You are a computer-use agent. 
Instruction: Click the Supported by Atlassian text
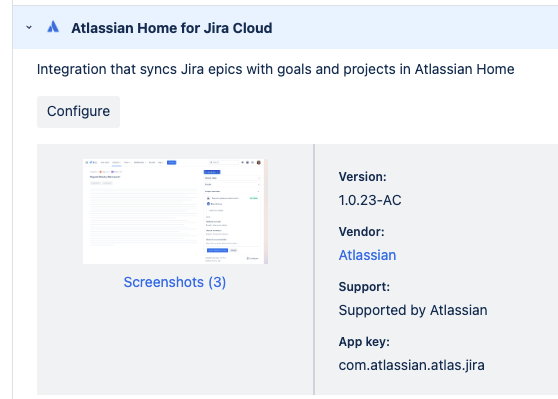(x=413, y=310)
